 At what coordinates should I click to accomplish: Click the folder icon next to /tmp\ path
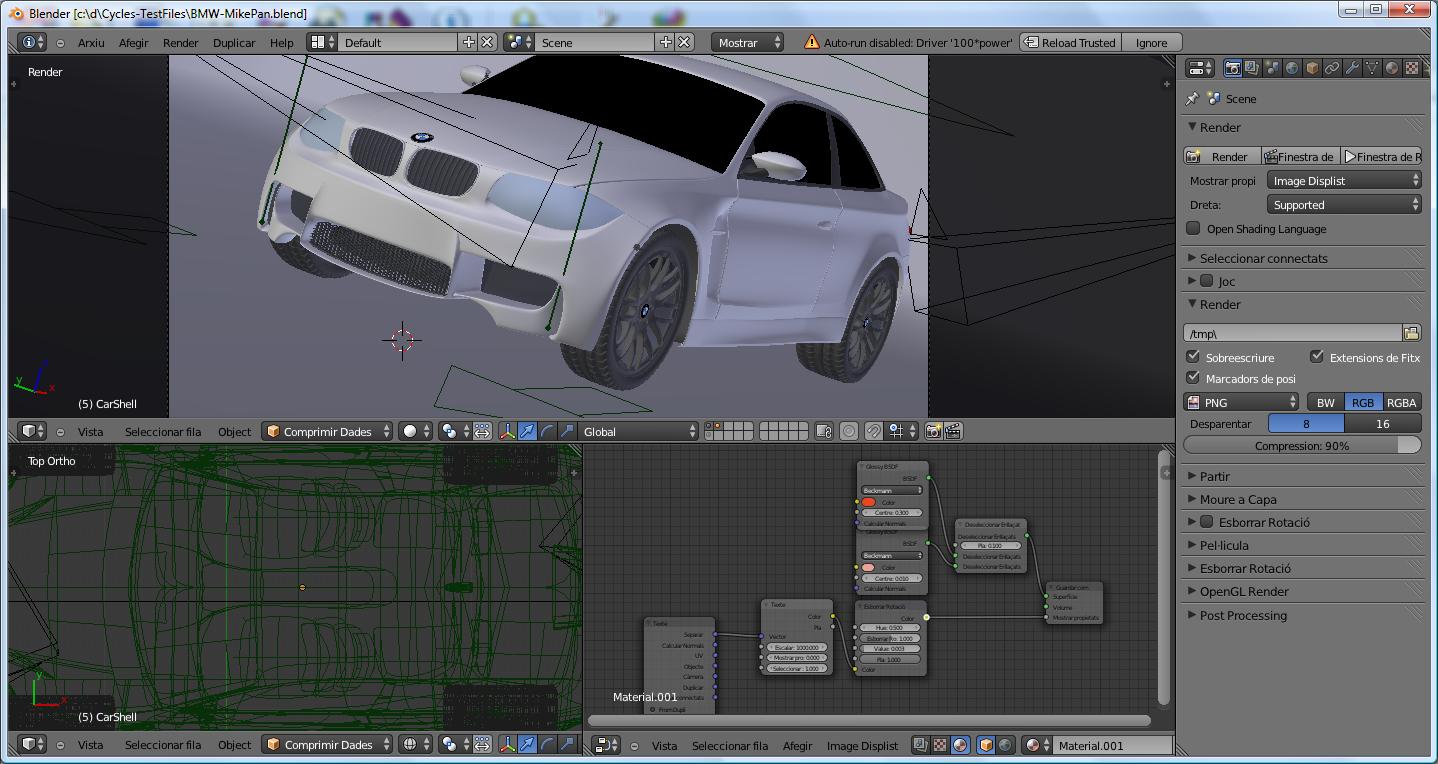tap(1411, 333)
